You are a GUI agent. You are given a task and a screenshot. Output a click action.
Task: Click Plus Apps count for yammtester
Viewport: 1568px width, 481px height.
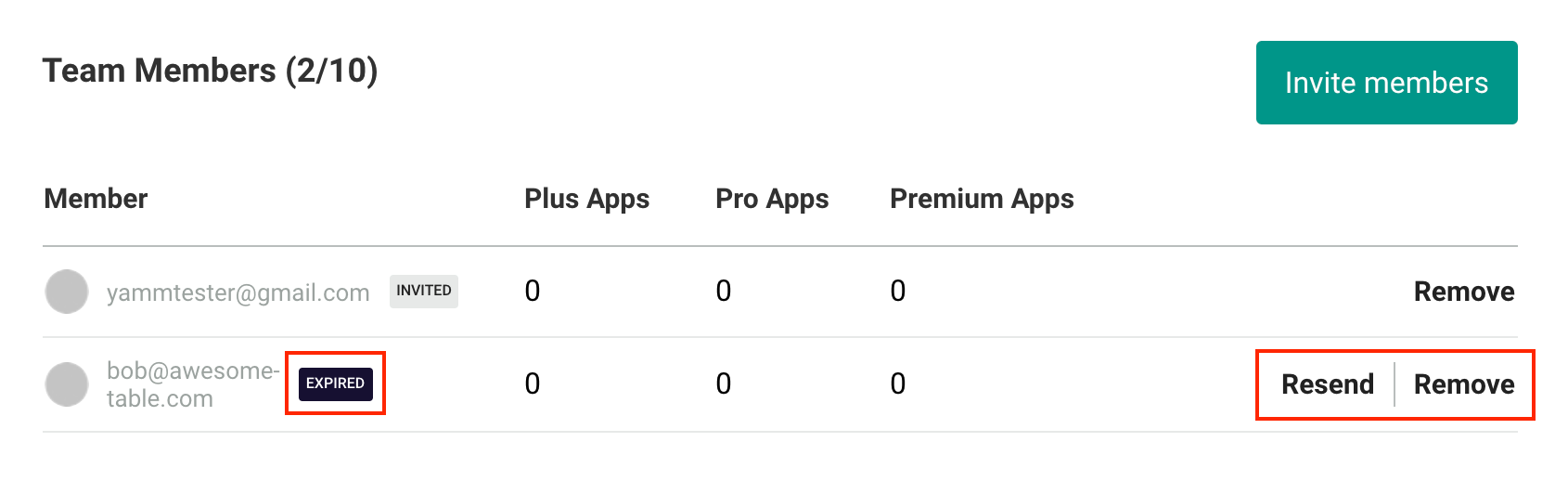533,292
